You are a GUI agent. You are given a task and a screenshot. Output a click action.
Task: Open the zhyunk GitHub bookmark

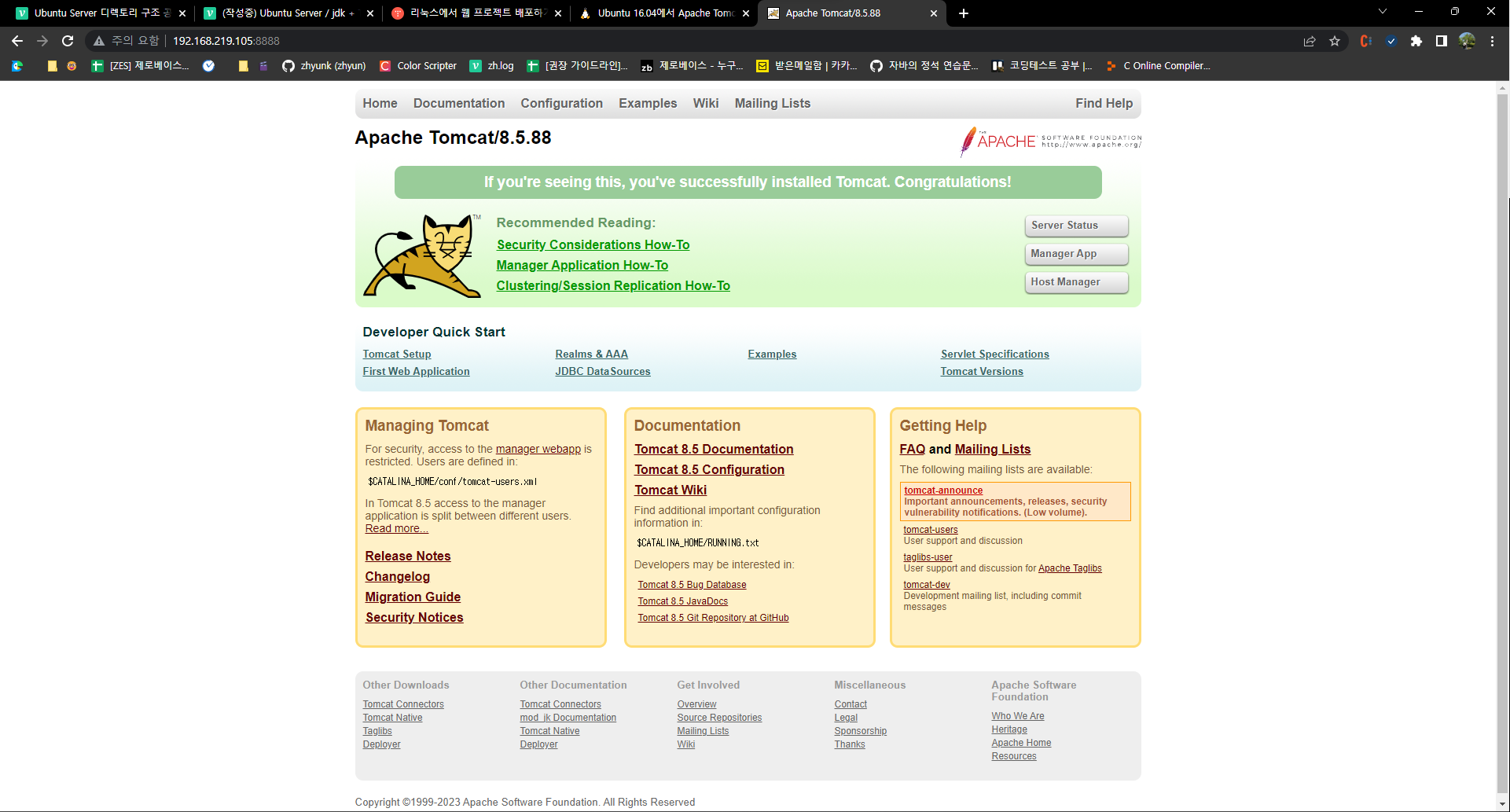point(324,66)
